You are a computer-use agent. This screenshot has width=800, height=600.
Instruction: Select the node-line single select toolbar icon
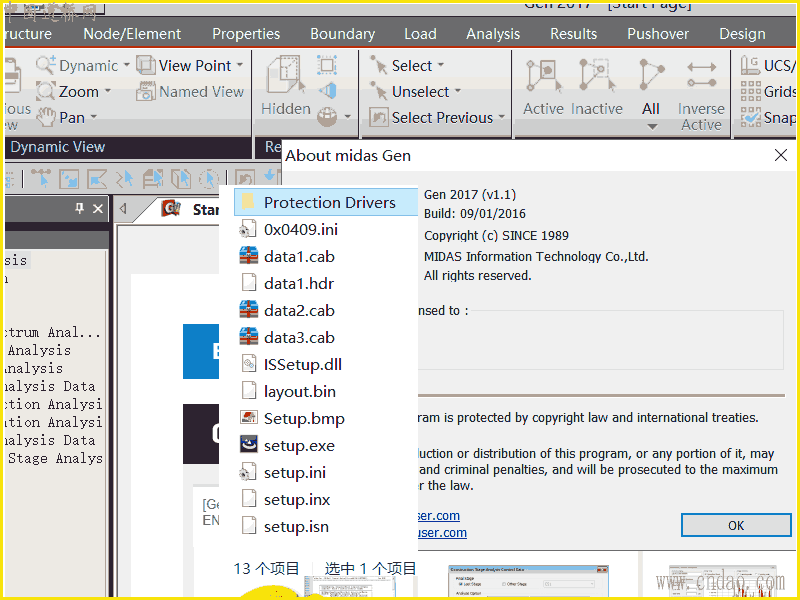pos(41,179)
